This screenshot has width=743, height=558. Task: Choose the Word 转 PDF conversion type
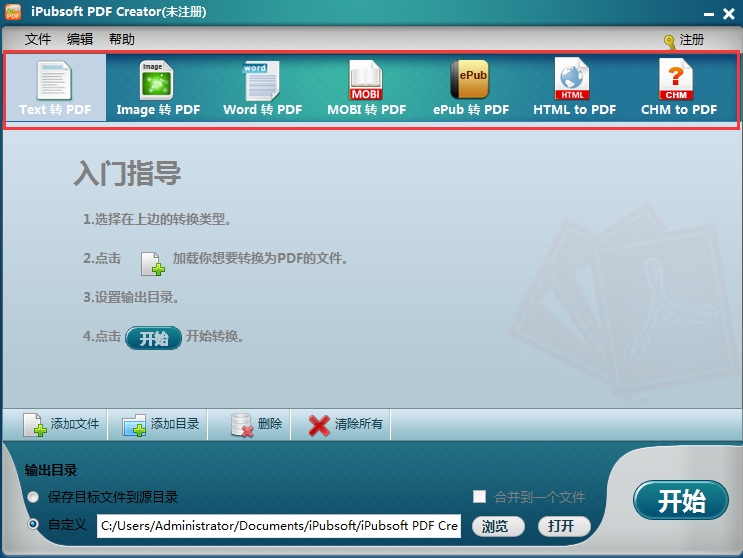pos(263,88)
